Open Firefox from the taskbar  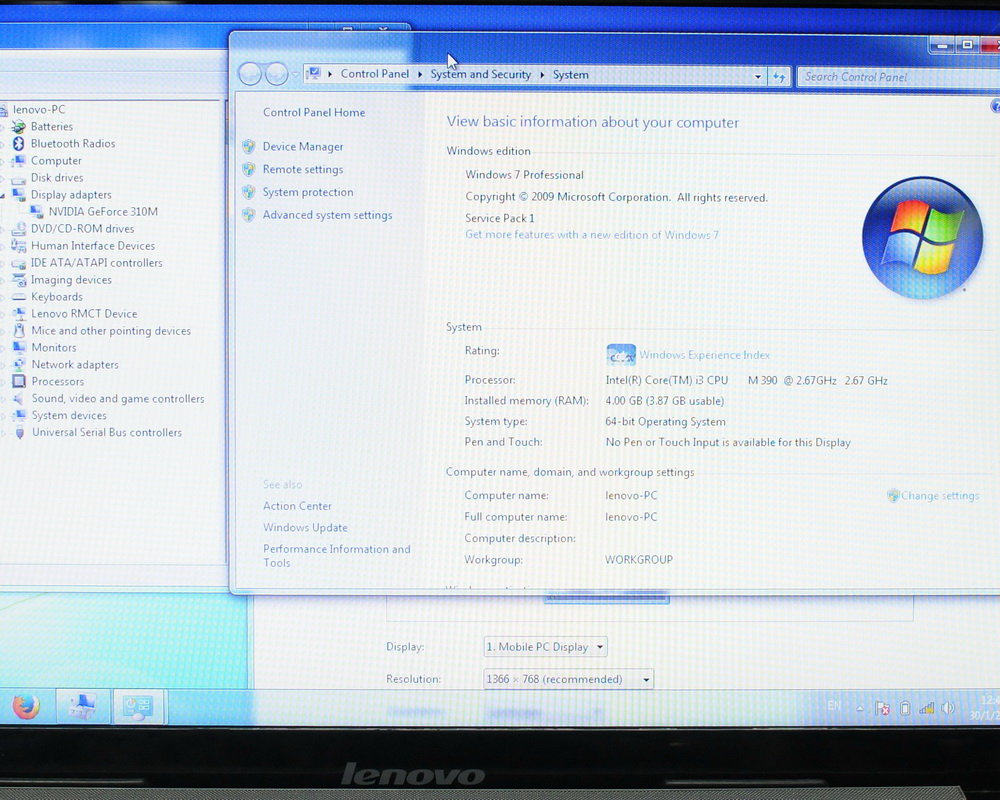tap(26, 706)
